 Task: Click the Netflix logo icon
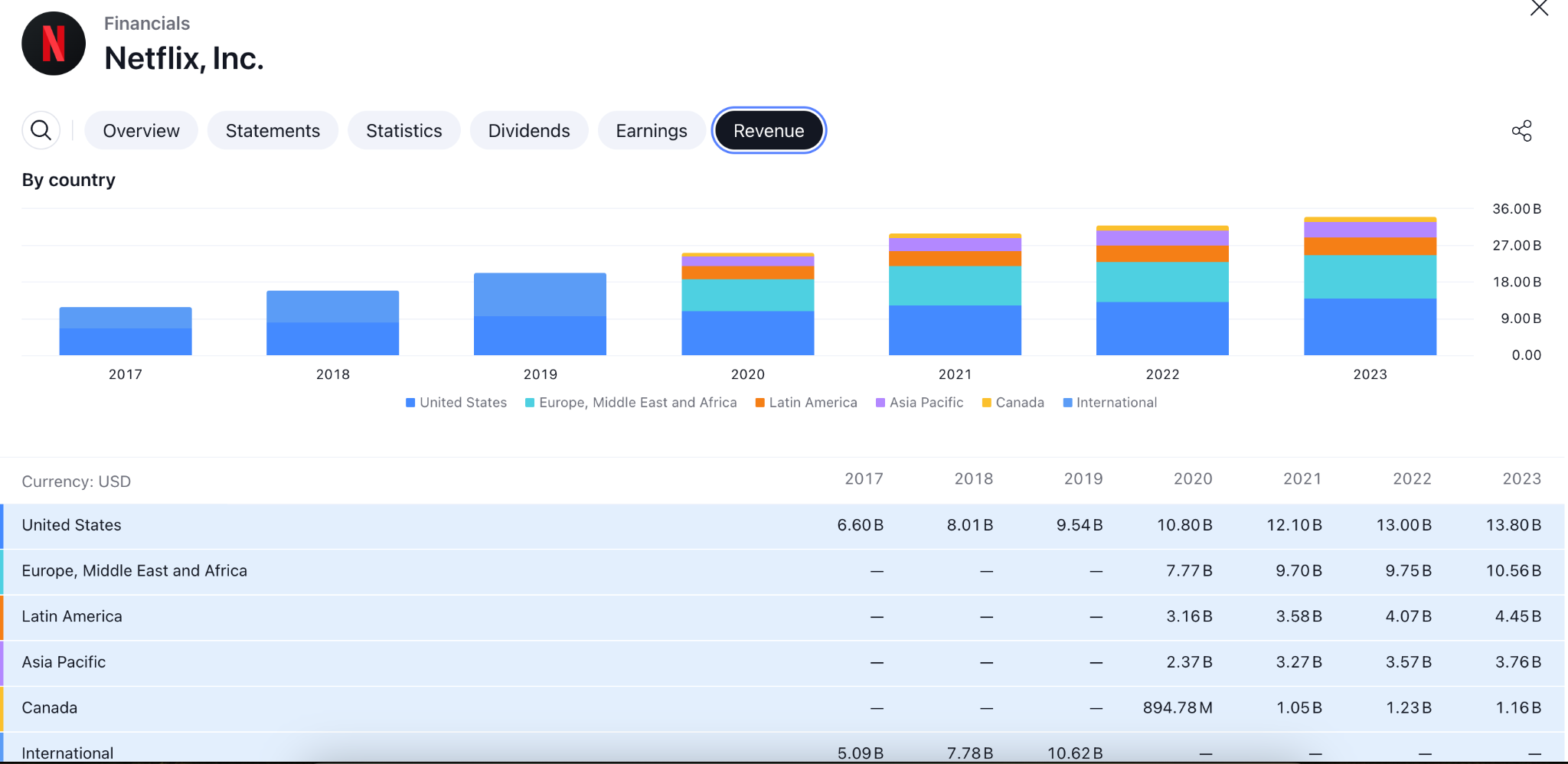54,43
